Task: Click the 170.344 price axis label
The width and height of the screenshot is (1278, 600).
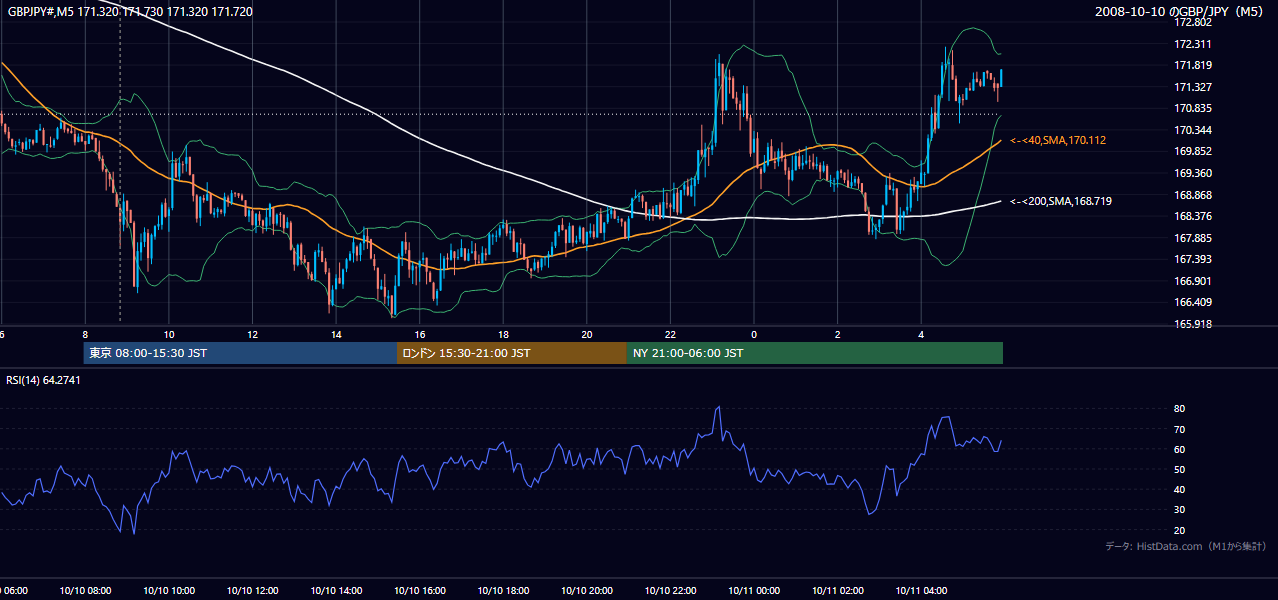Action: tap(1193, 130)
